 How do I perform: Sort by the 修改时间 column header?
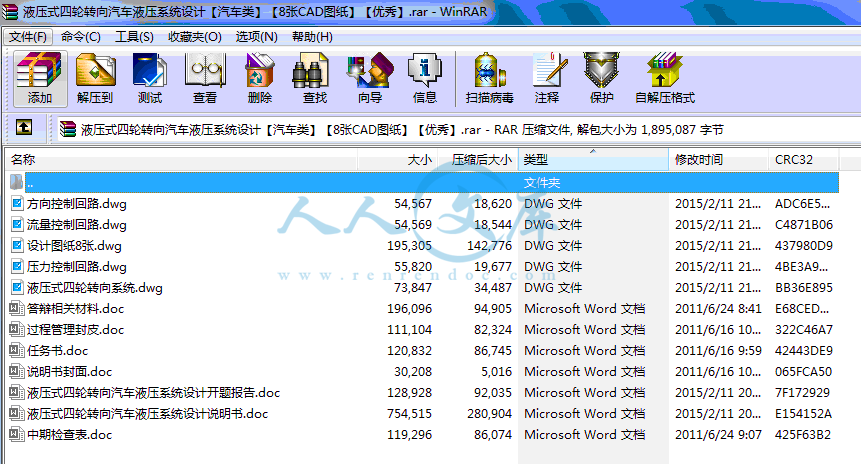[718, 160]
